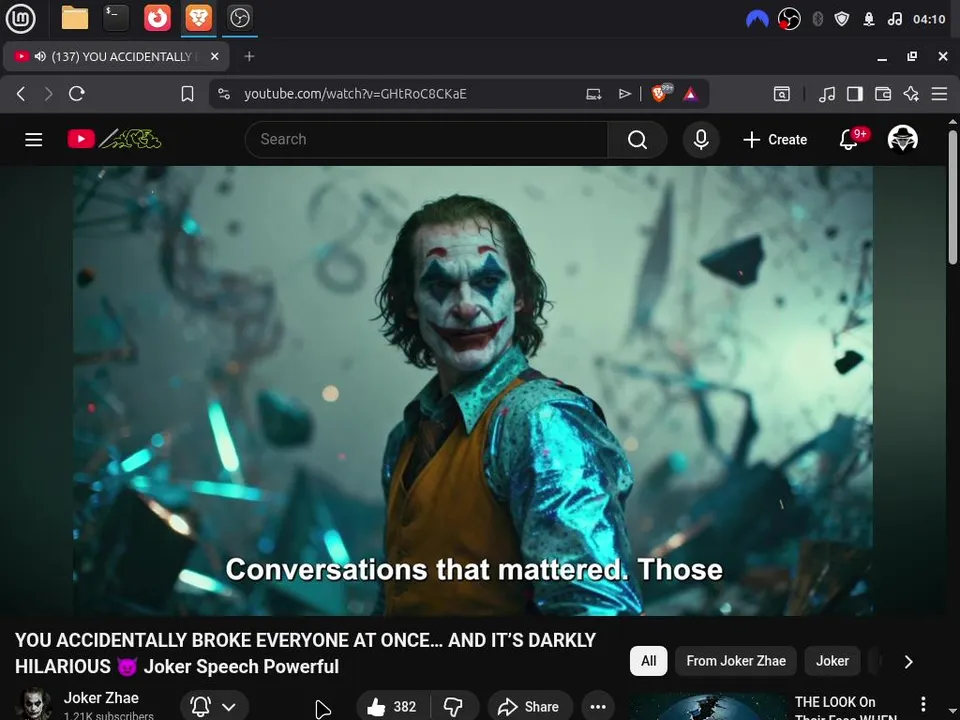Screen dimensions: 960x720
Task: Open the Linux Mint start menu
Action: click(x=20, y=18)
